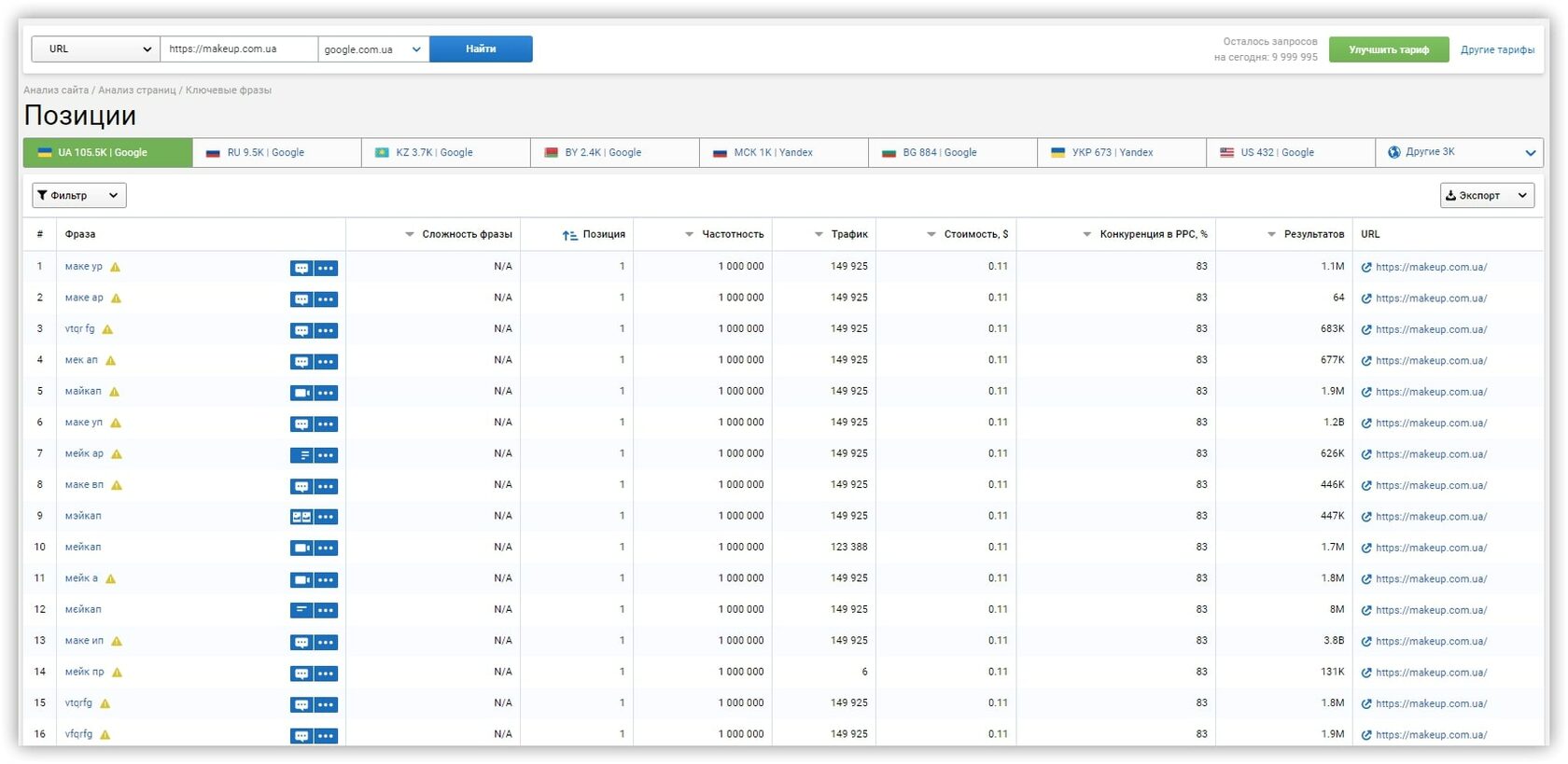Expand the Экспорт dropdown

[1487, 196]
